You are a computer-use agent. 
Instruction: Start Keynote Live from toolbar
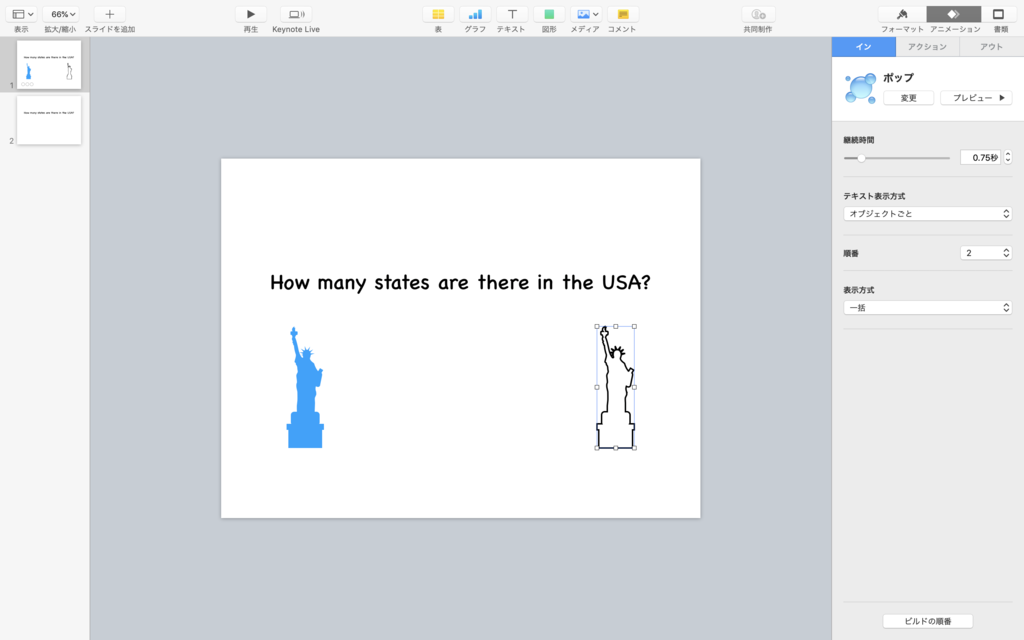[x=296, y=14]
